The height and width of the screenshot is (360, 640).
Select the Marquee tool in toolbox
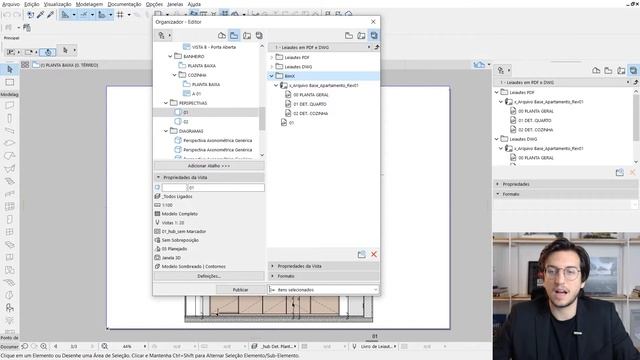point(10,82)
